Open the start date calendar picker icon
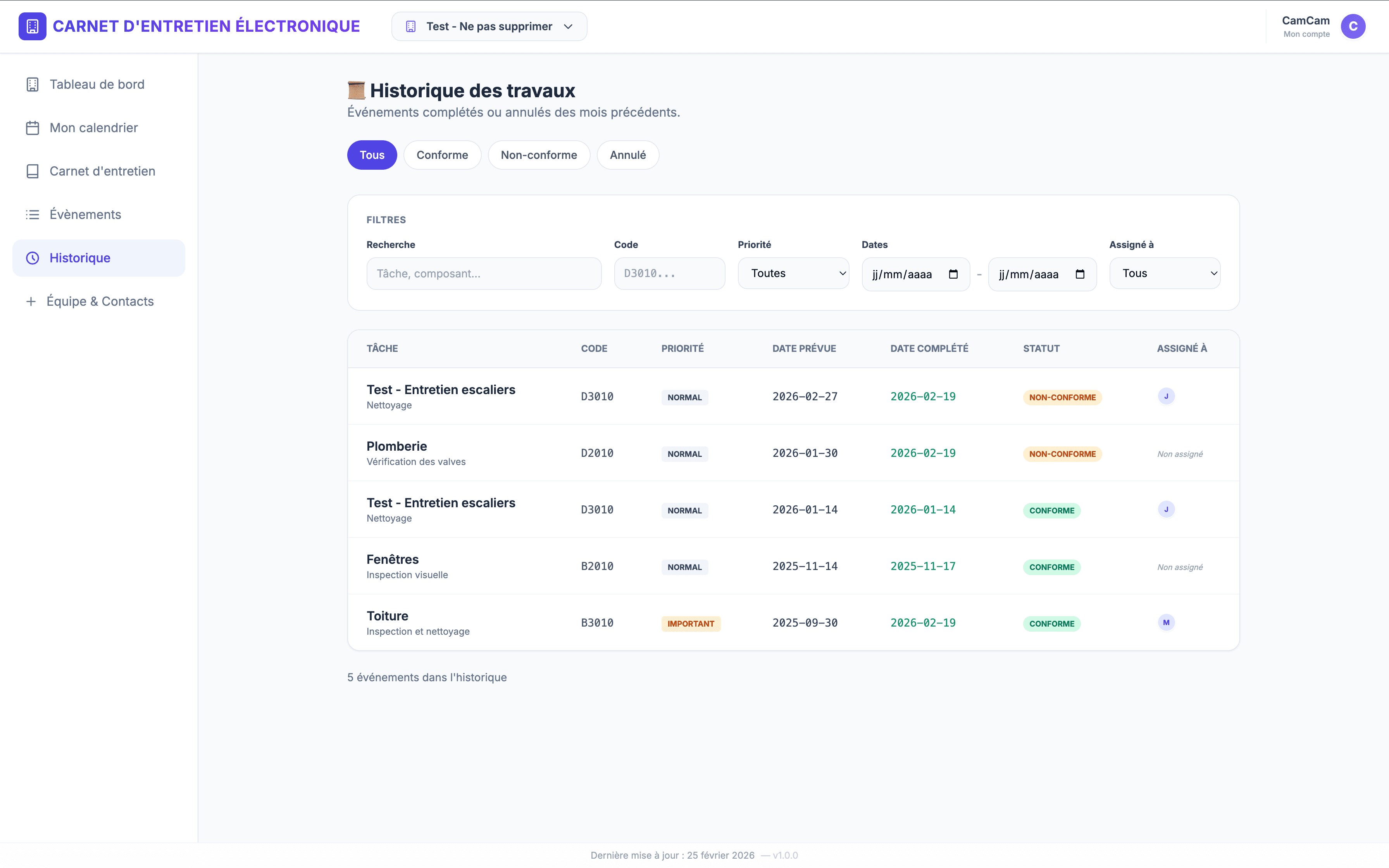1389x868 pixels. click(953, 274)
